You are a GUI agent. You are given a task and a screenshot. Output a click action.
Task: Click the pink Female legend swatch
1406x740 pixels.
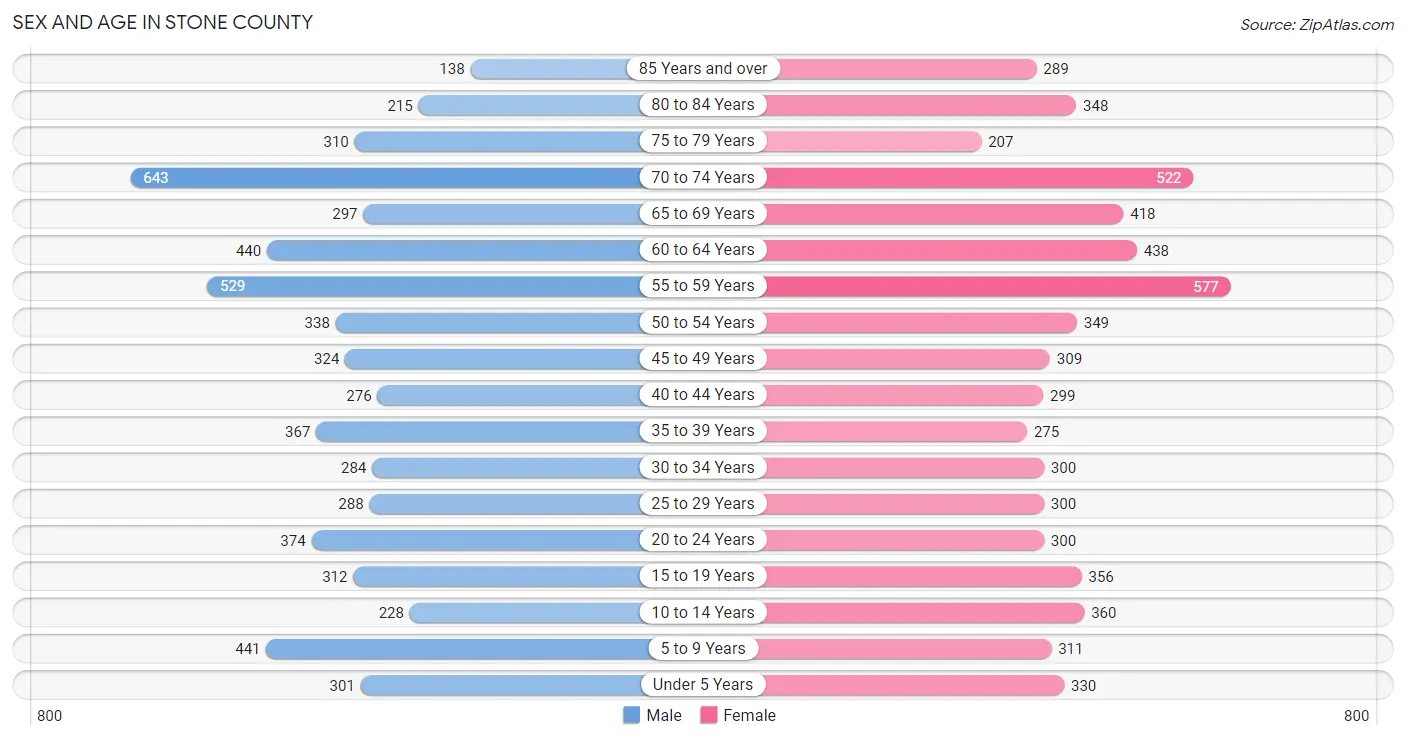pos(709,715)
